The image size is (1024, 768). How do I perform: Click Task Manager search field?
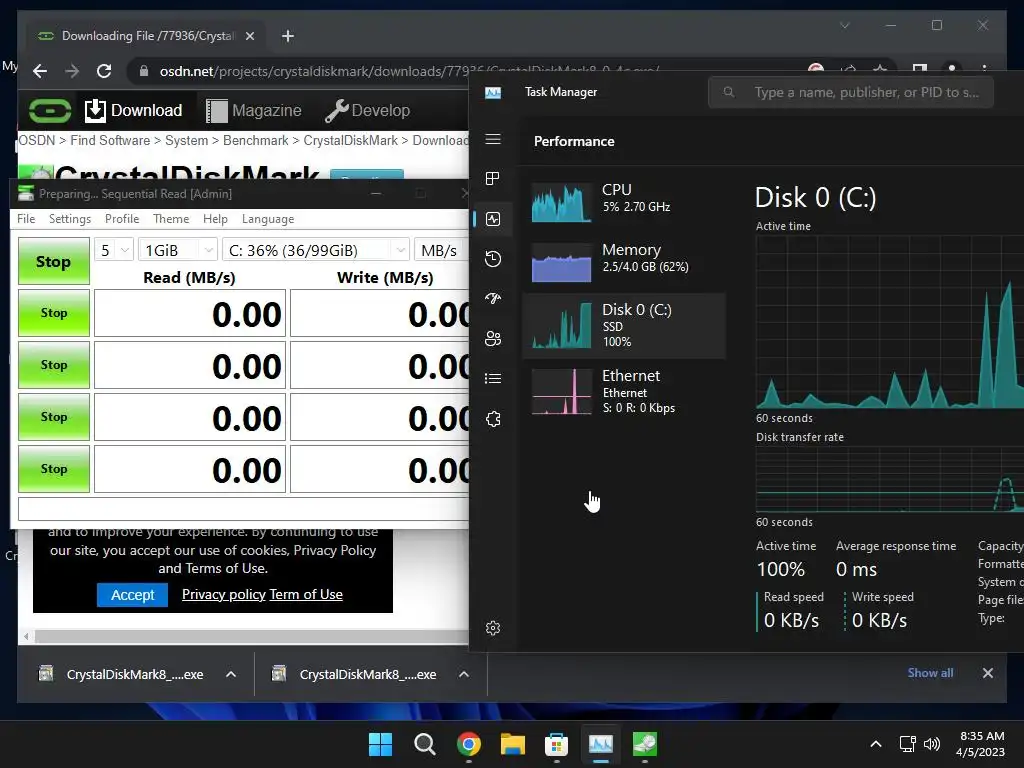point(851,92)
